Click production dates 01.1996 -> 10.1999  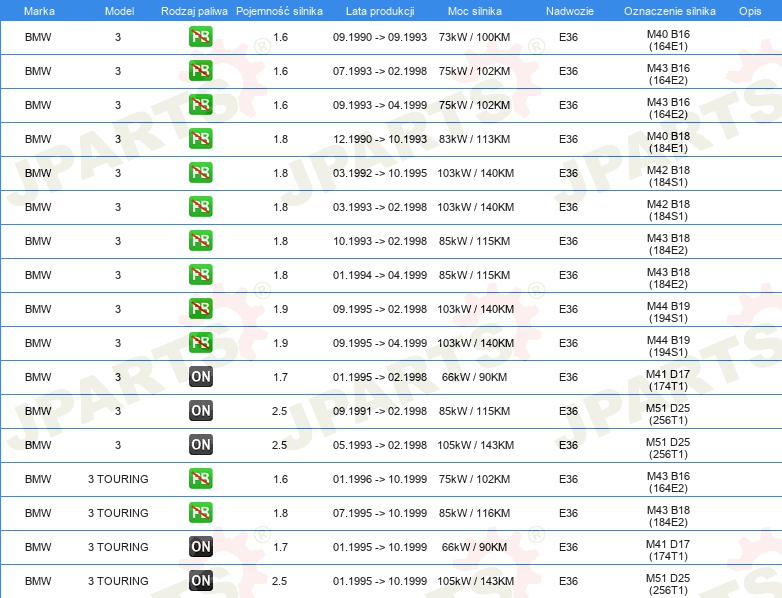[x=380, y=479]
